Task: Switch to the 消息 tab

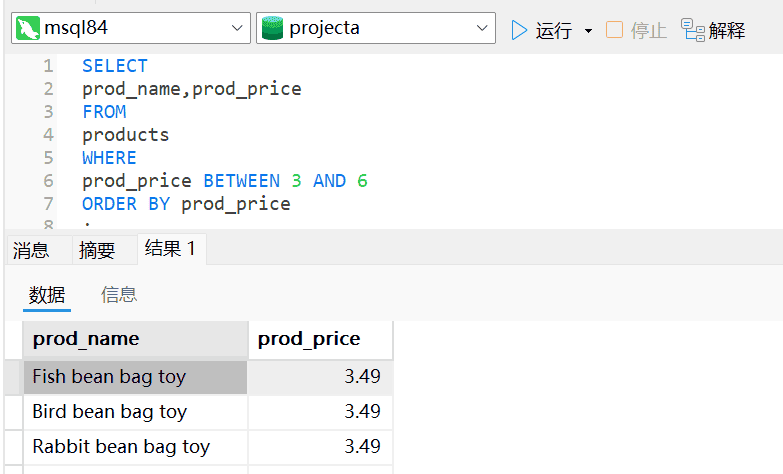Action: coord(31,250)
